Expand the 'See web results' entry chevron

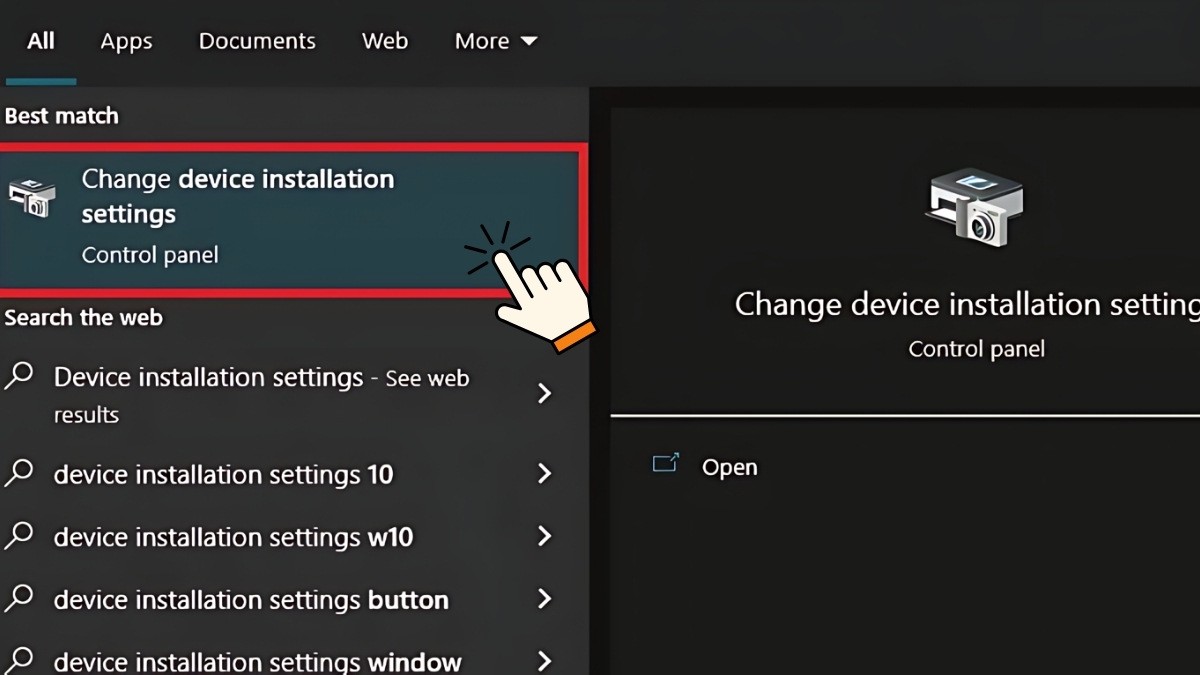click(x=545, y=394)
